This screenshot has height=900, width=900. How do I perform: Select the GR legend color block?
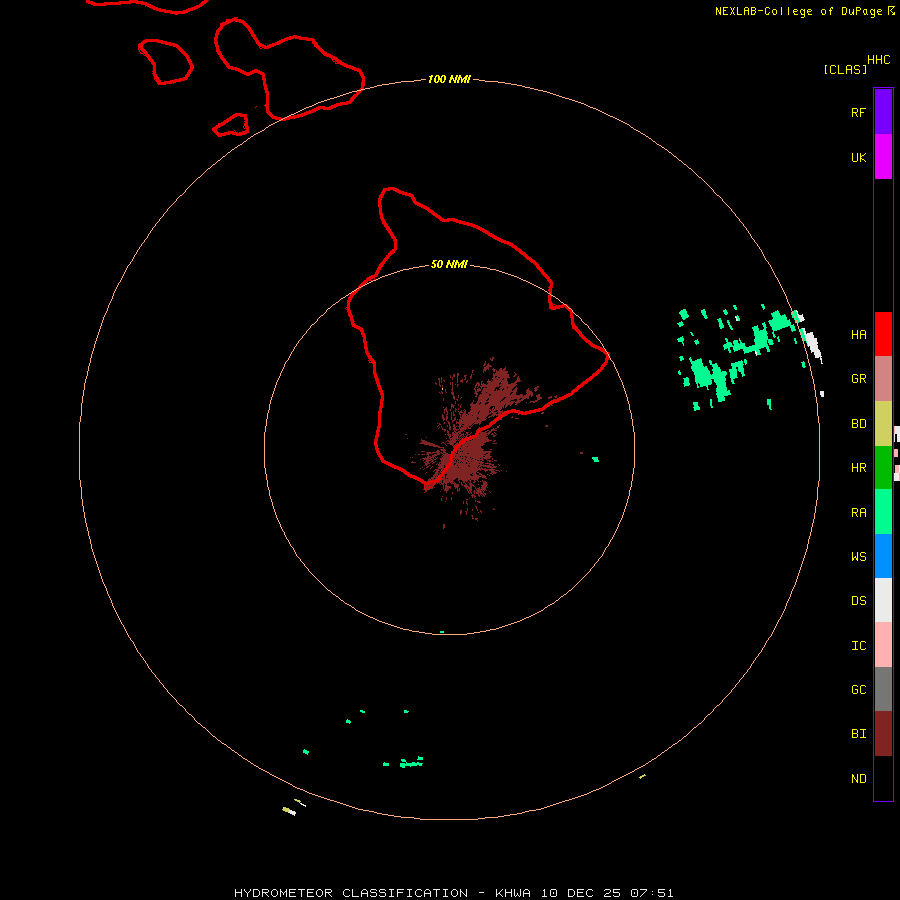click(883, 379)
